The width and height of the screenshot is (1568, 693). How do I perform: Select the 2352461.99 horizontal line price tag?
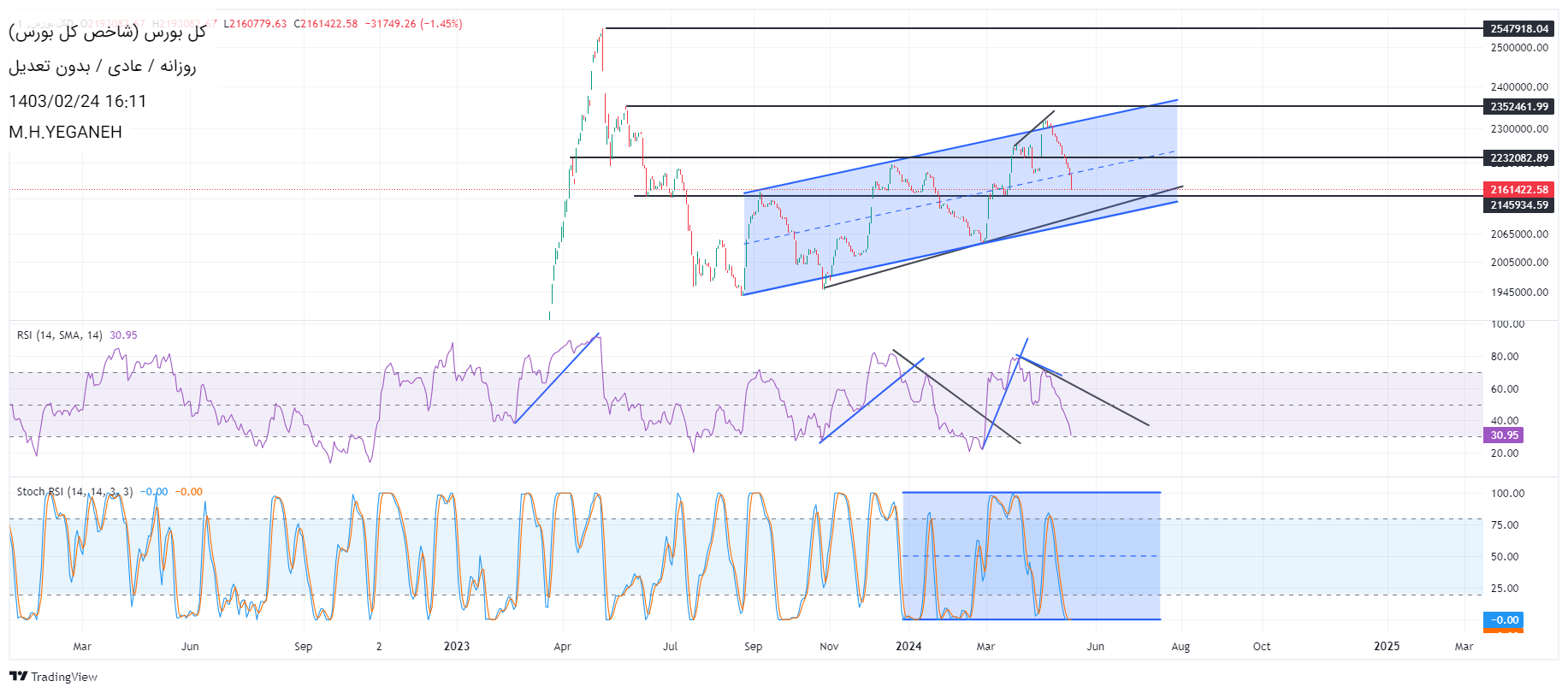coord(1519,106)
